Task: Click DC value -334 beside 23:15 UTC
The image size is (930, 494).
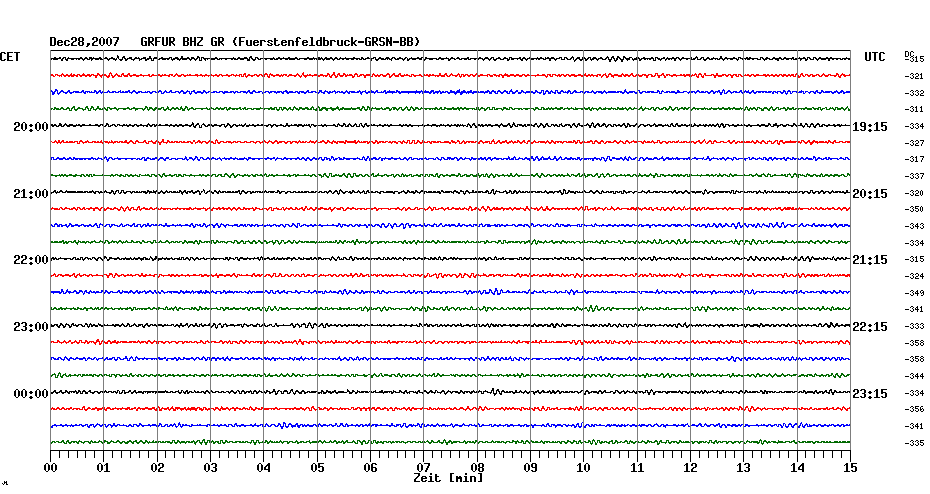Action: 914,393
